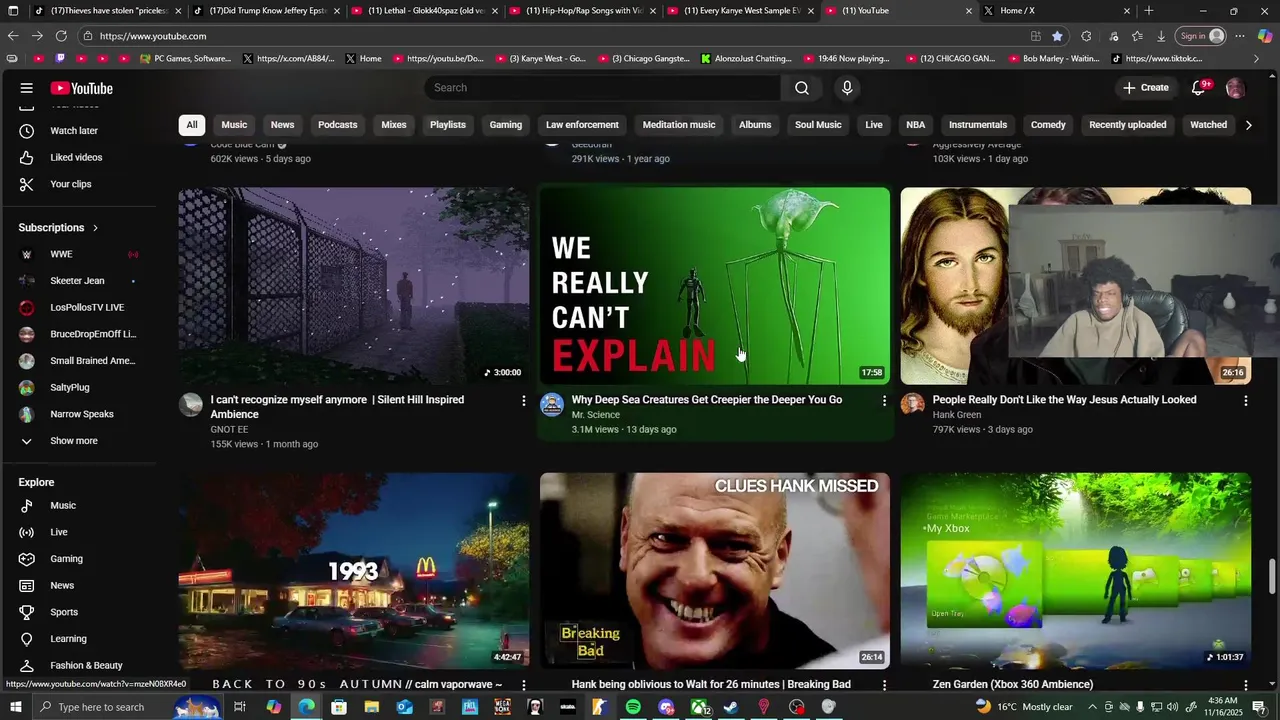Open YouTube notifications bell
This screenshot has height=720, width=1280.
point(1198,88)
